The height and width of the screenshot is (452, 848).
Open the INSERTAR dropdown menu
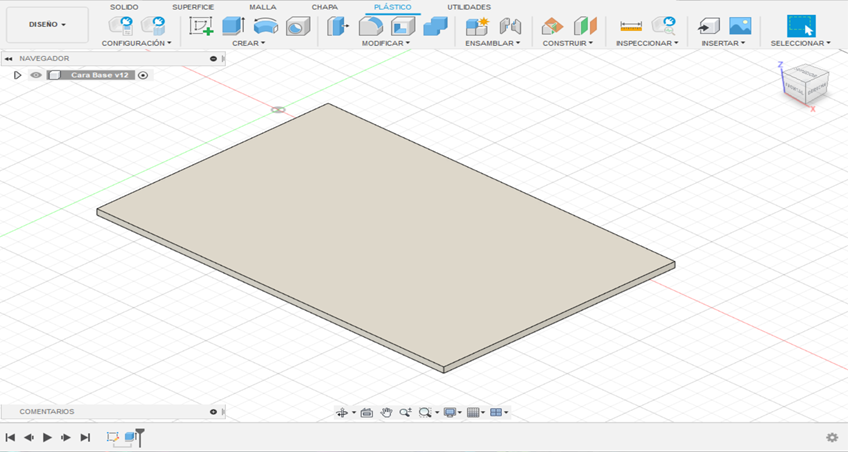tap(723, 43)
